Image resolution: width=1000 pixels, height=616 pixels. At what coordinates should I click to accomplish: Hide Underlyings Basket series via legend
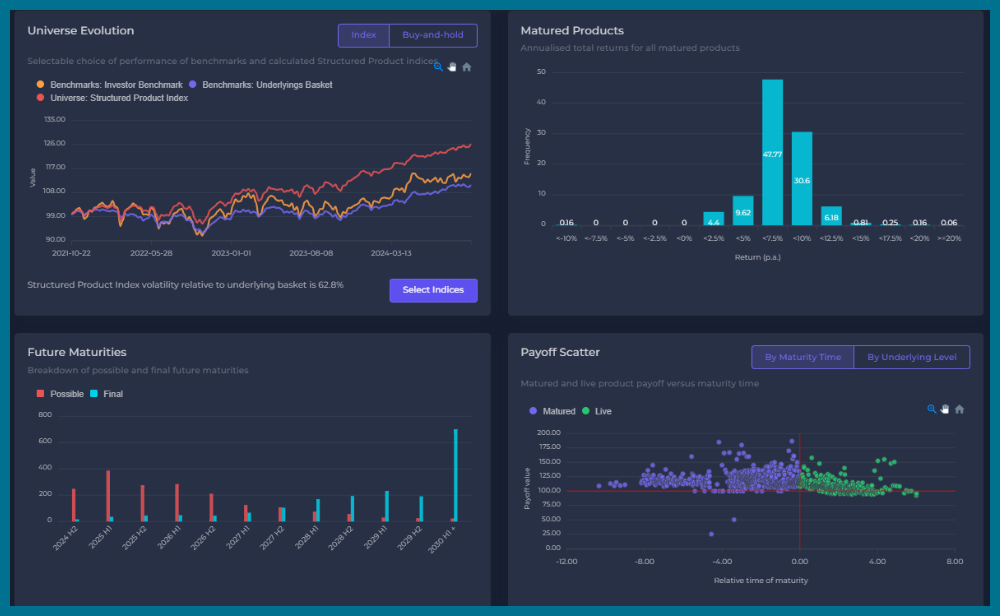coord(260,85)
